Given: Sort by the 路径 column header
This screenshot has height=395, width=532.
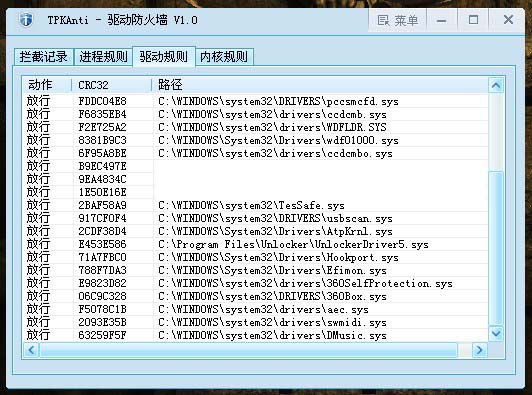Looking at the screenshot, I should [x=320, y=85].
